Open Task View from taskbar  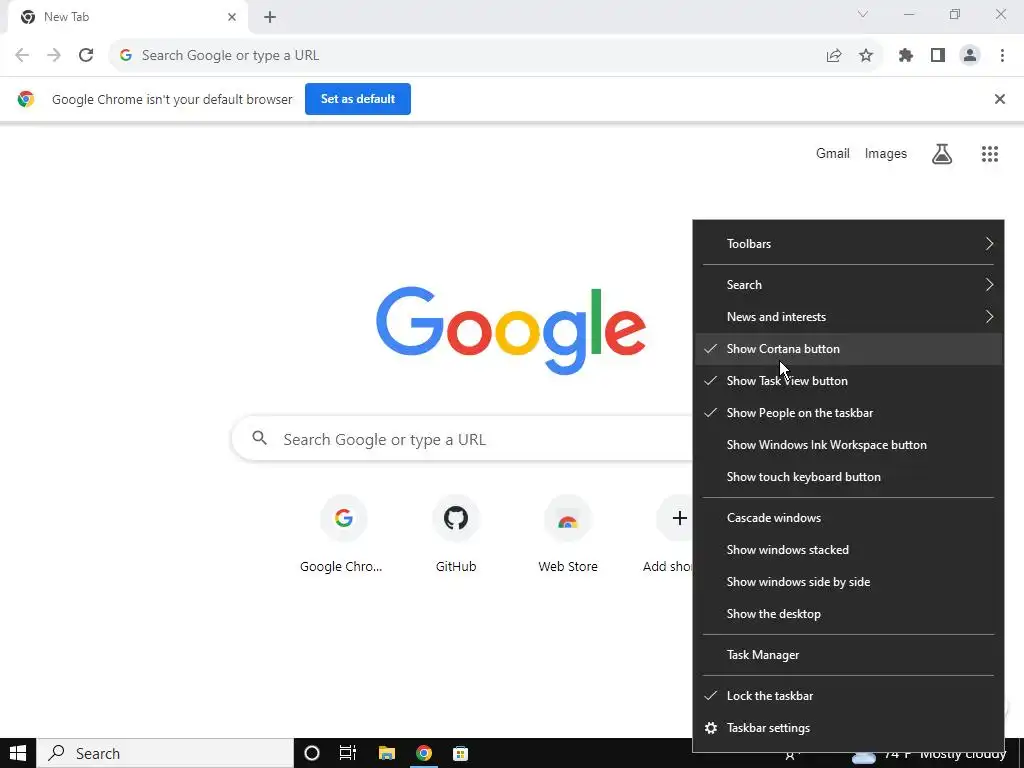pyautogui.click(x=348, y=753)
